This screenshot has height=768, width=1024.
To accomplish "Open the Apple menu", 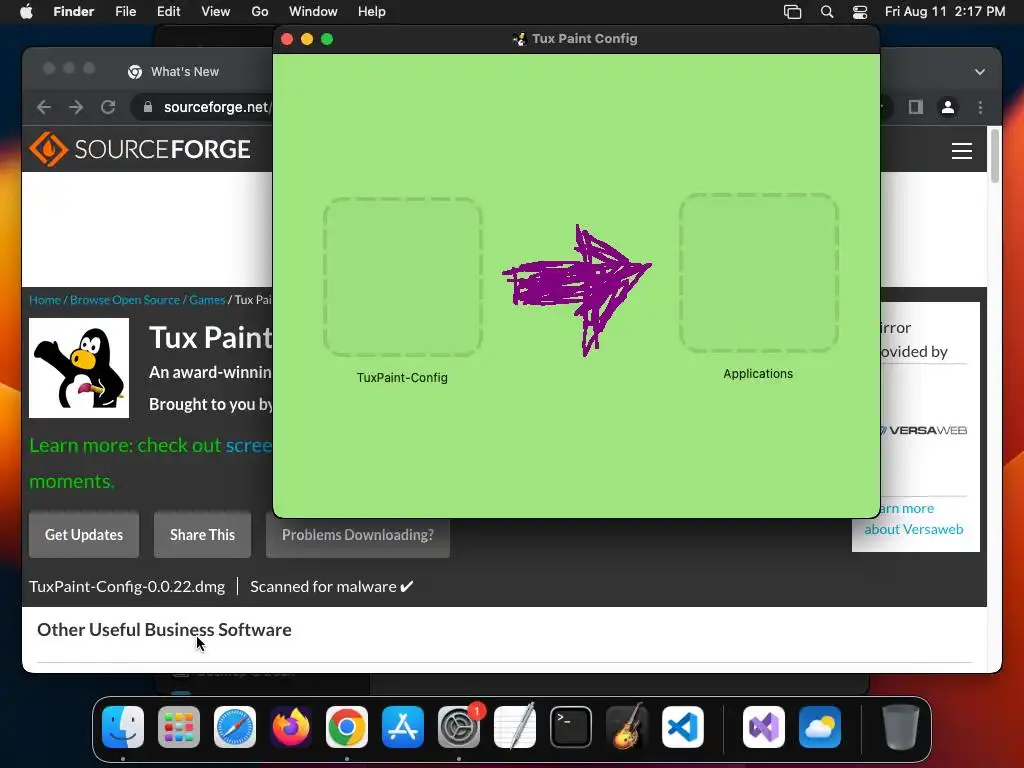I will (26, 12).
